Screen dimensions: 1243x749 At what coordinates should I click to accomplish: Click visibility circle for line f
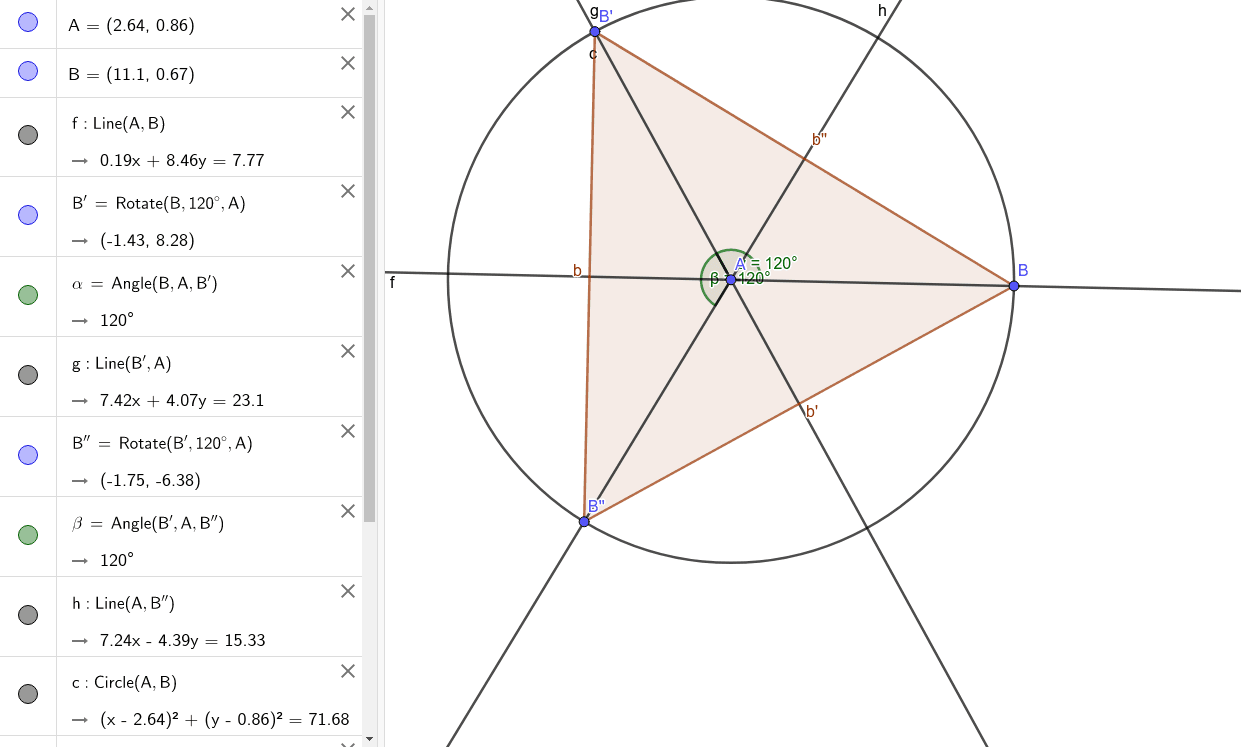28,133
